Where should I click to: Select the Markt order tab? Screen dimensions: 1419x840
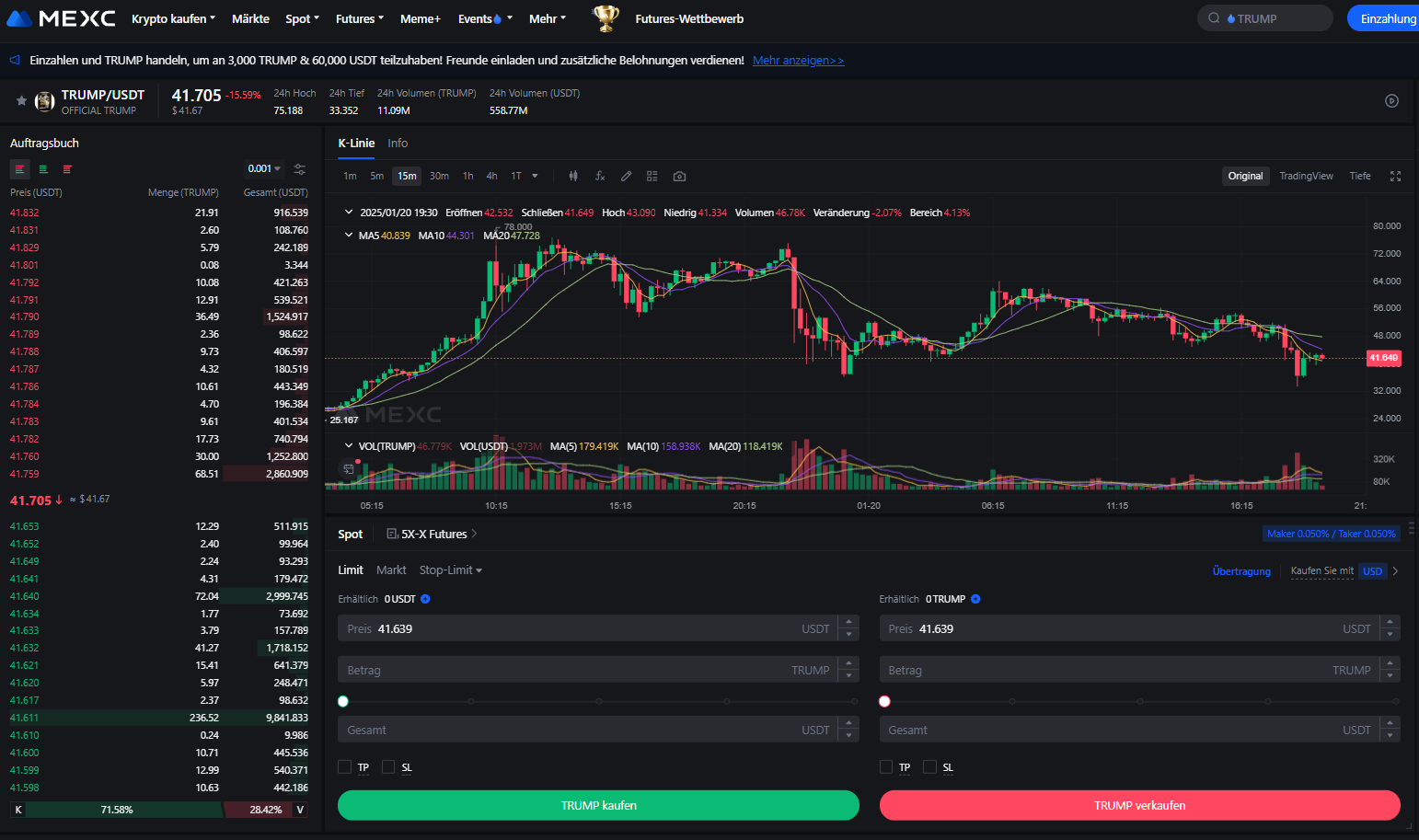pos(391,570)
